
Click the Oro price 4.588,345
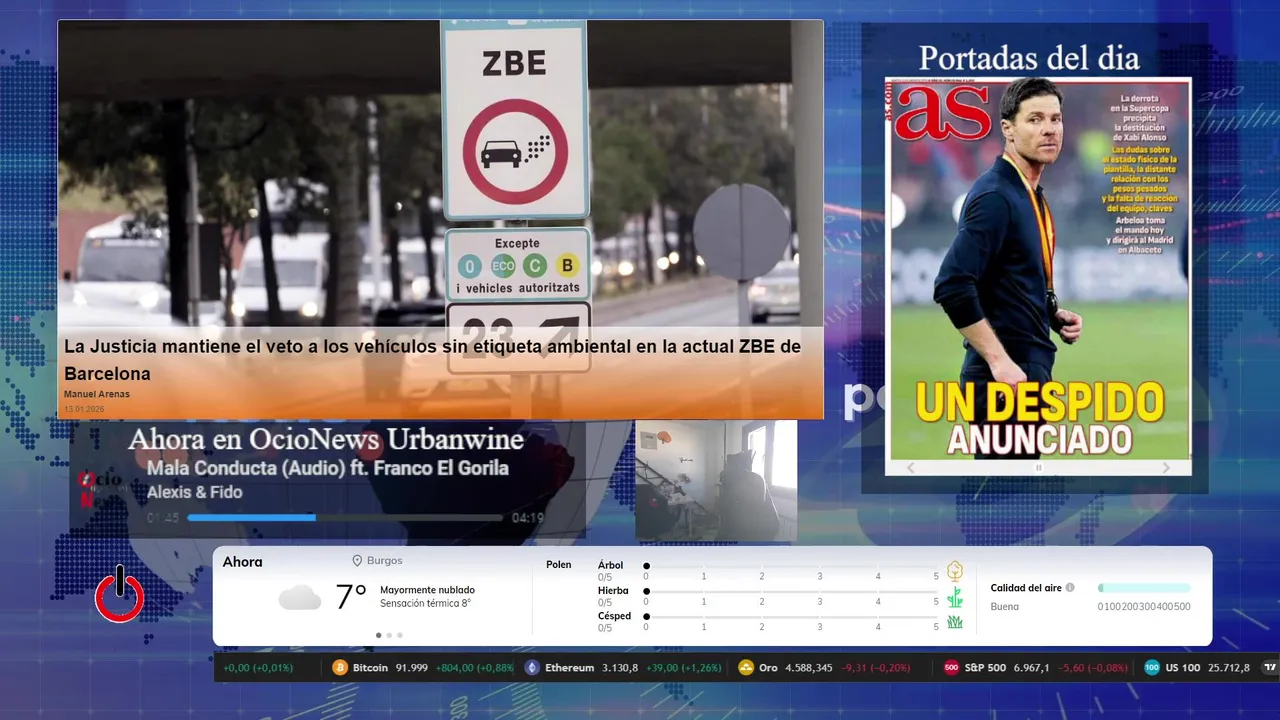click(810, 668)
